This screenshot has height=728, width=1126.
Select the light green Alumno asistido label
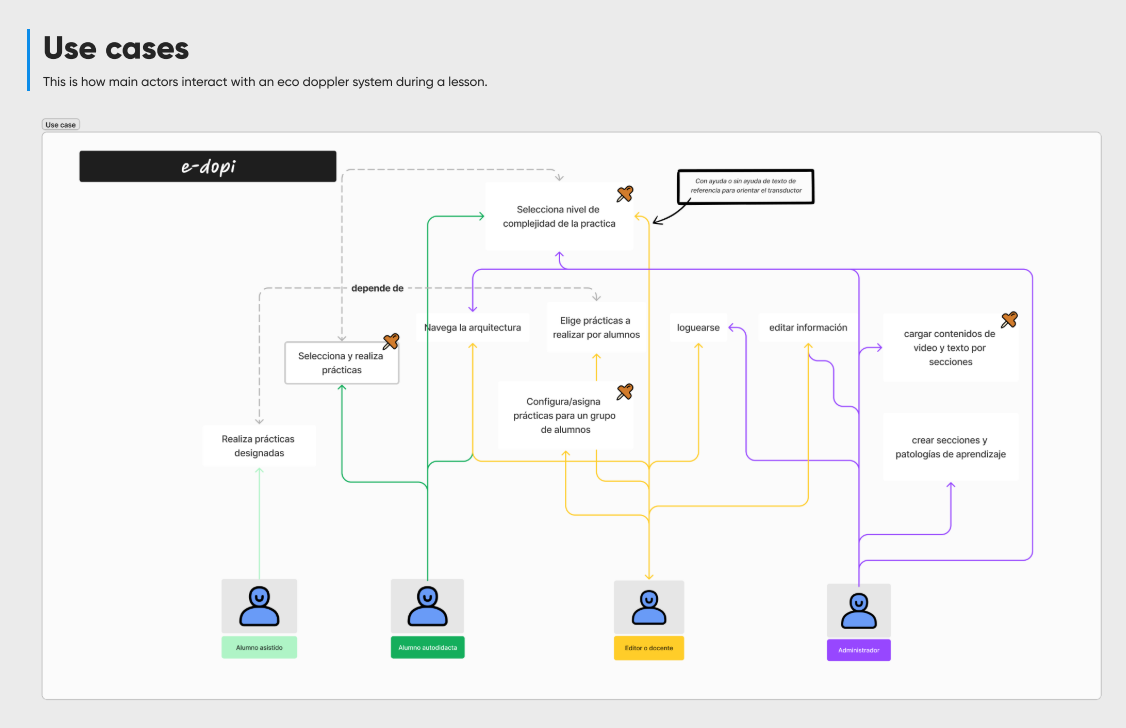[x=259, y=648]
